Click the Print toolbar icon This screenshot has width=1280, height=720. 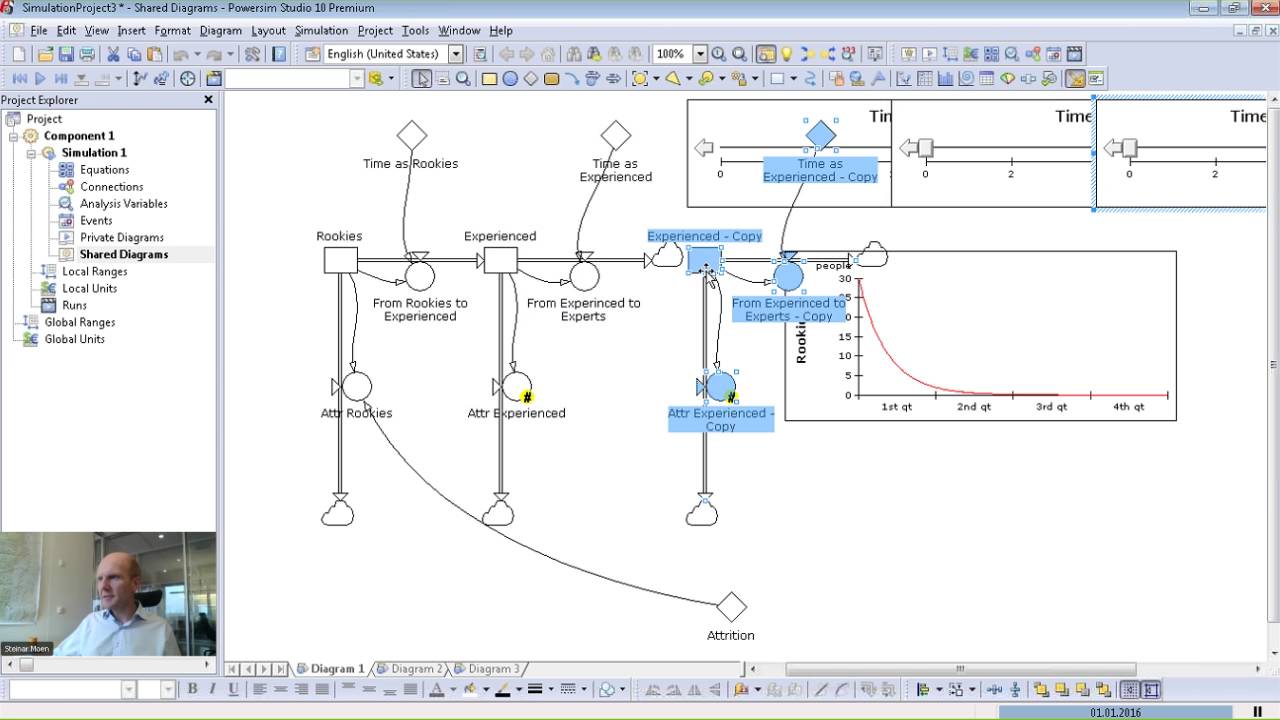(87, 54)
